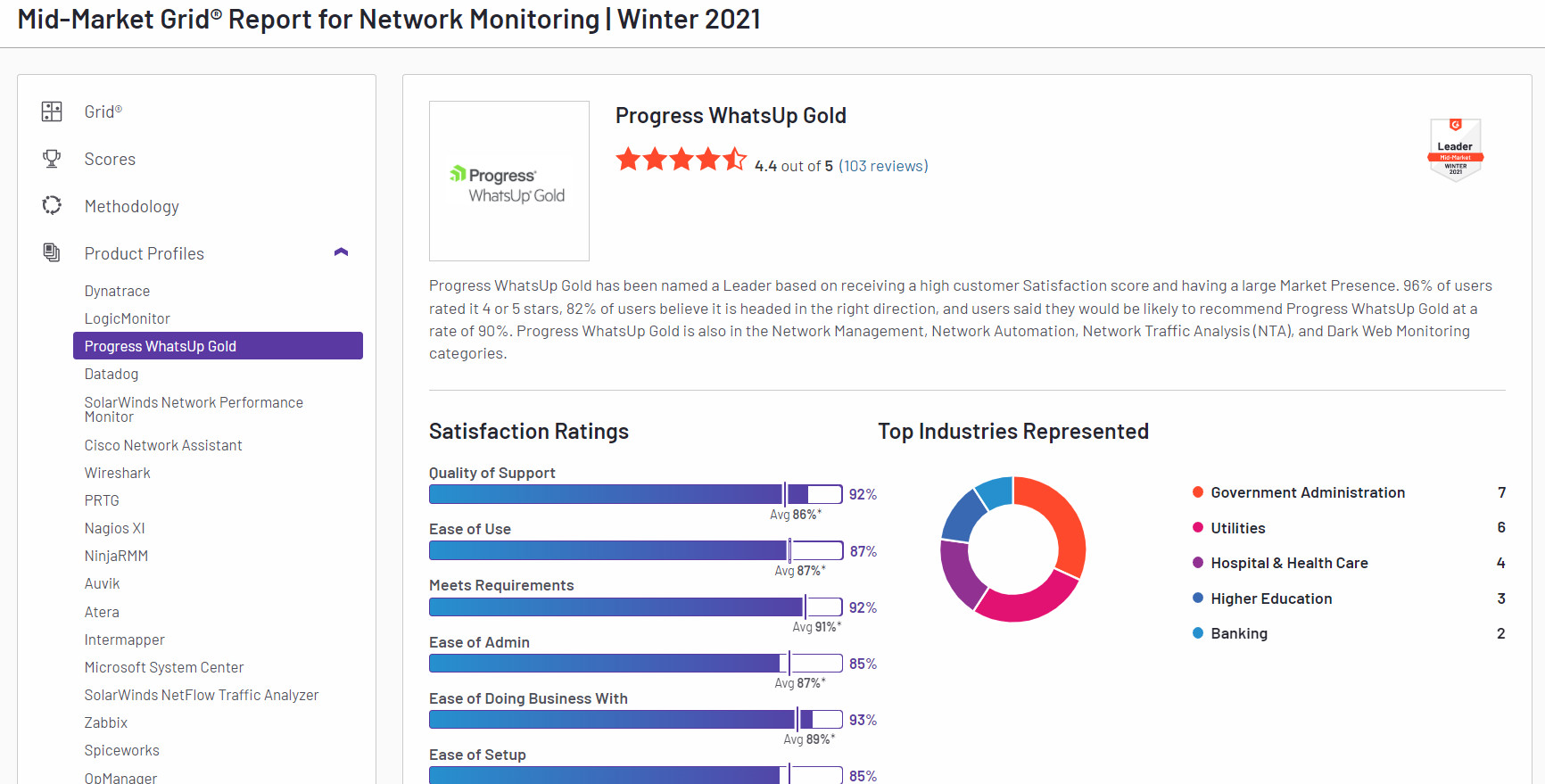The height and width of the screenshot is (784, 1545).
Task: Open the Scores section
Action: [110, 159]
